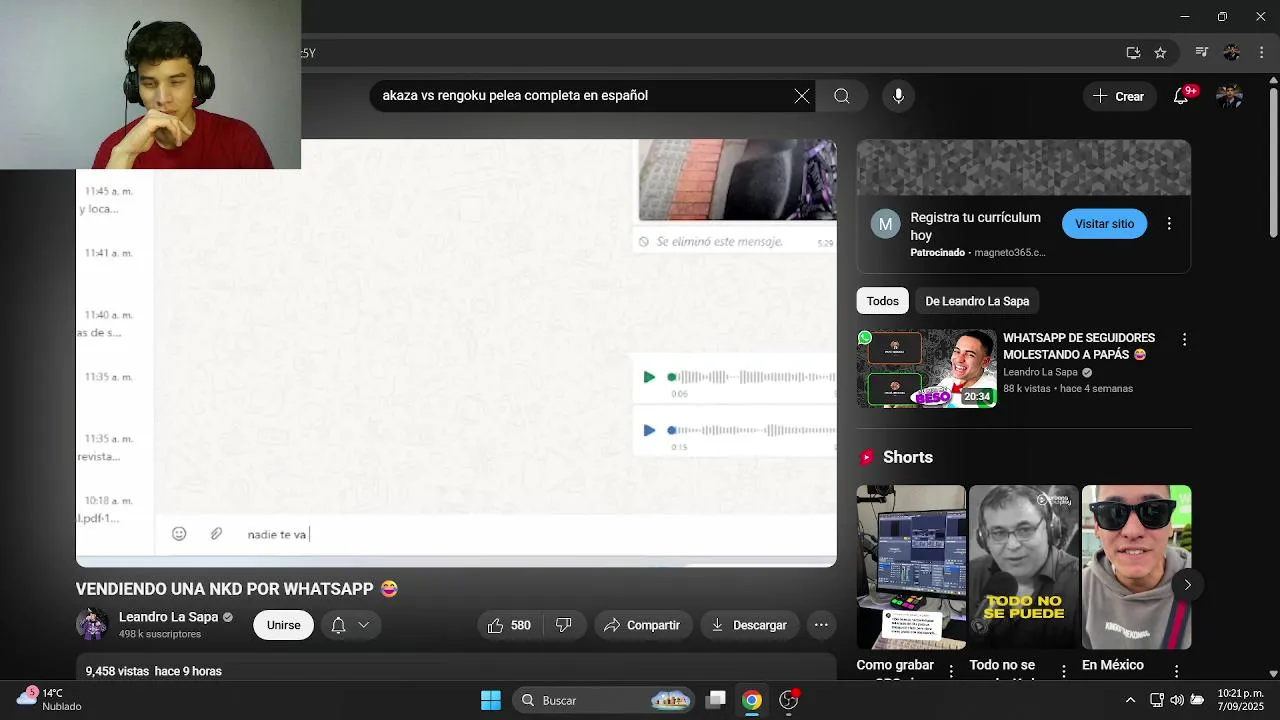This screenshot has width=1280, height=720.
Task: Click the emoji icon in the chat input
Action: (179, 534)
